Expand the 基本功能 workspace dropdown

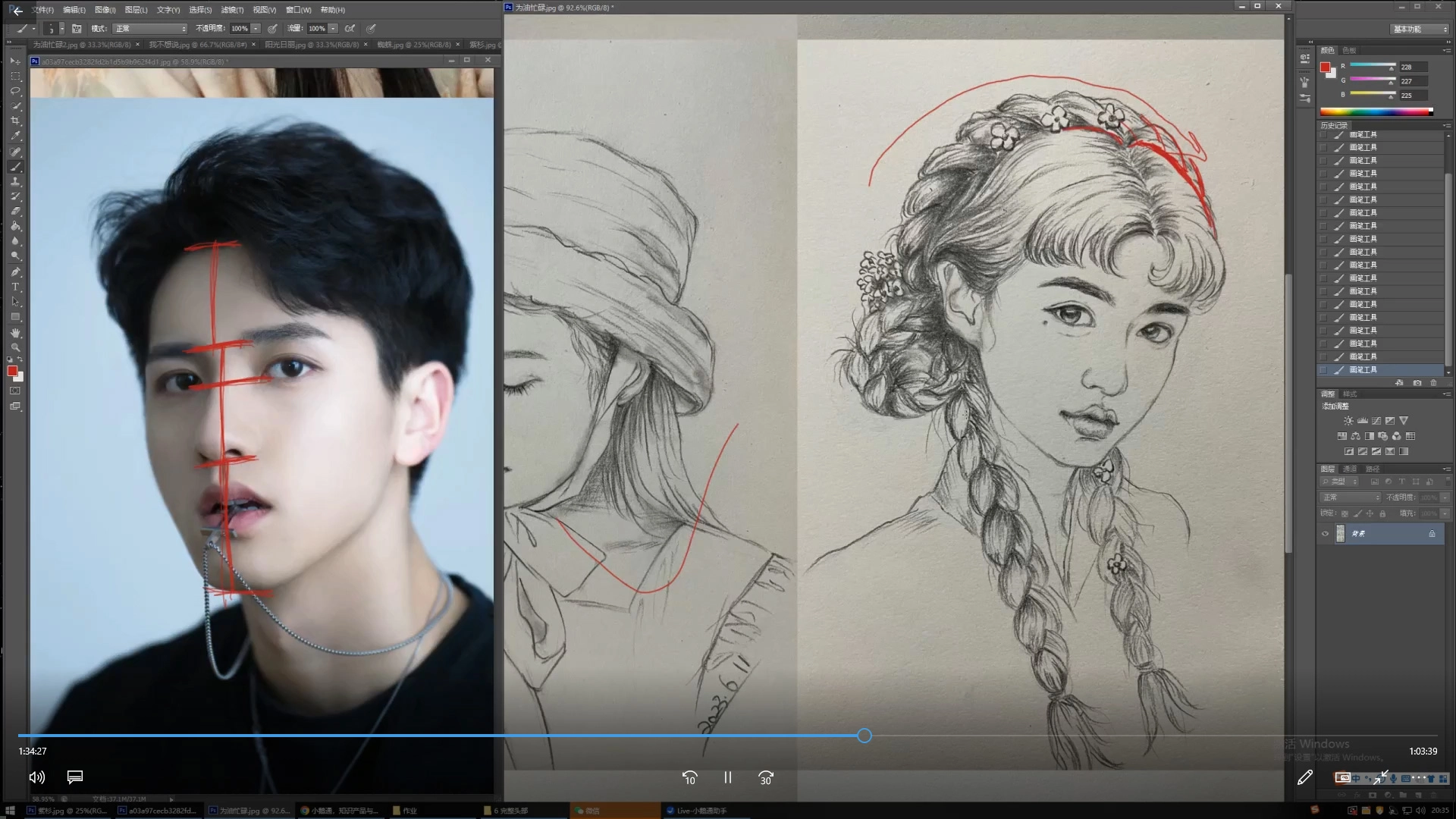pos(1420,29)
